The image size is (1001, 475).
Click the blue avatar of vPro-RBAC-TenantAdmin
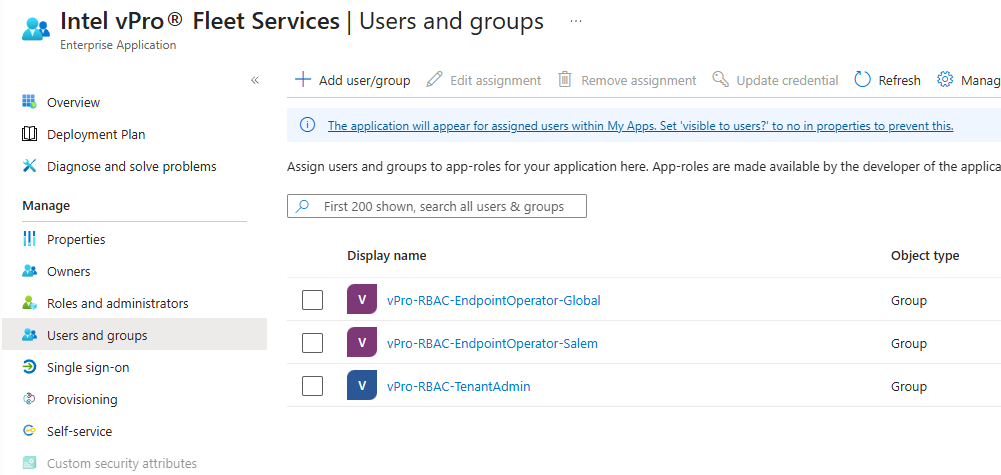362,385
